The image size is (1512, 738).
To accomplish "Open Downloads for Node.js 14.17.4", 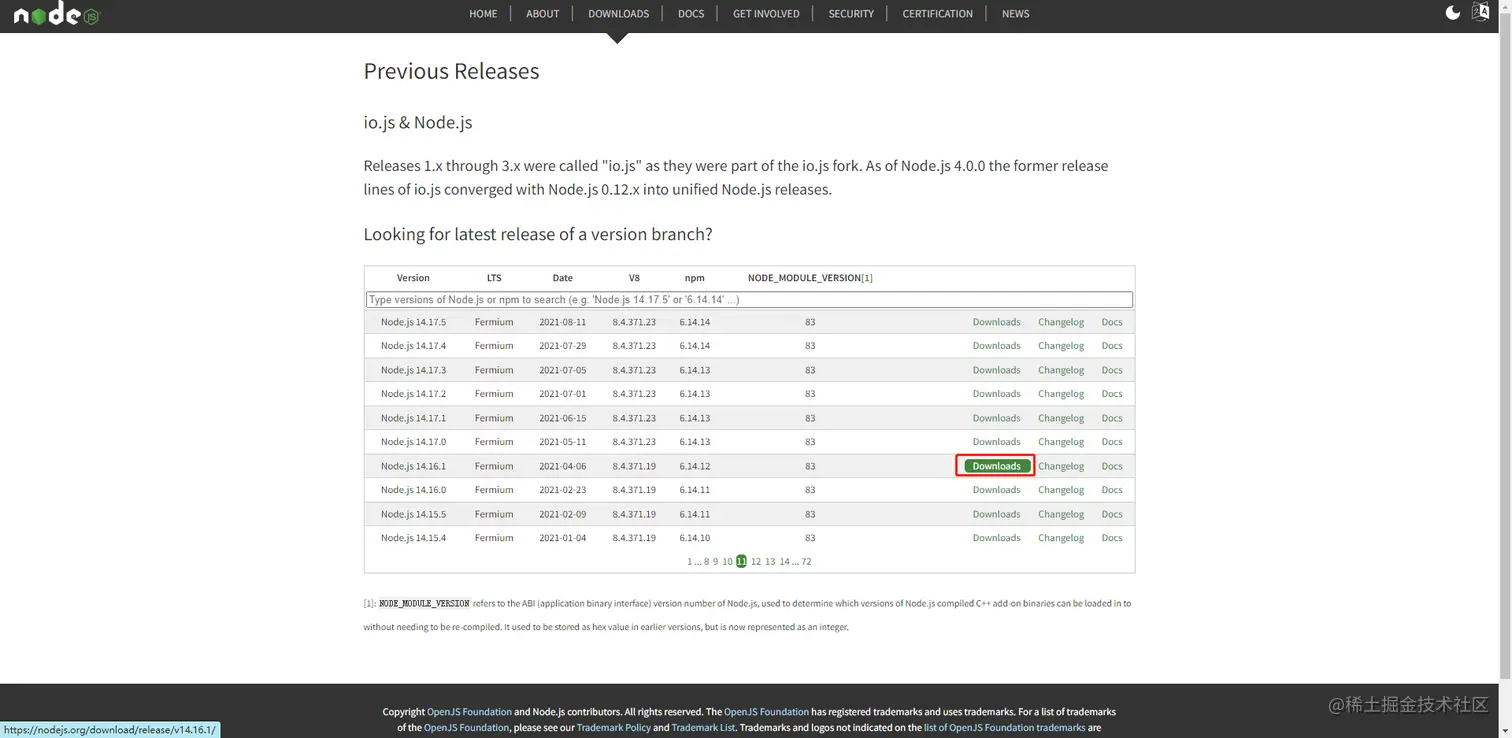I will coord(997,346).
